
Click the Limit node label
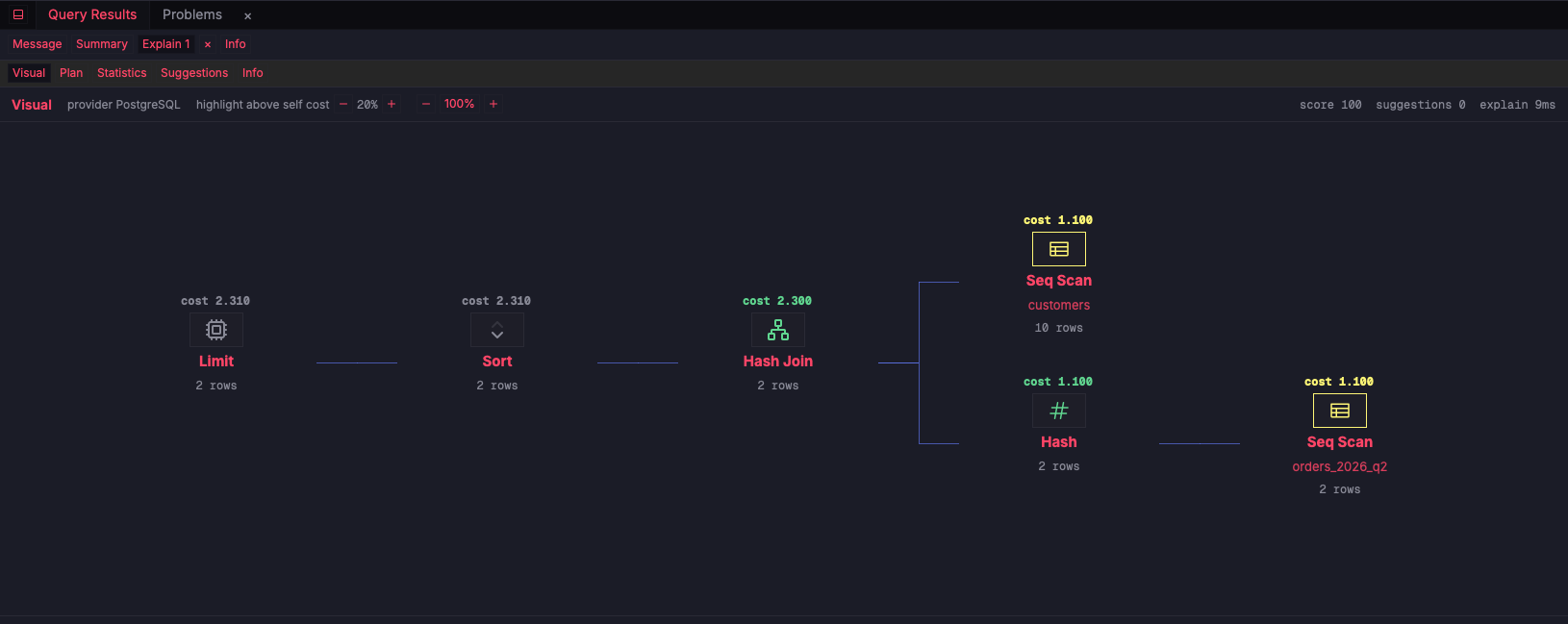coord(216,362)
